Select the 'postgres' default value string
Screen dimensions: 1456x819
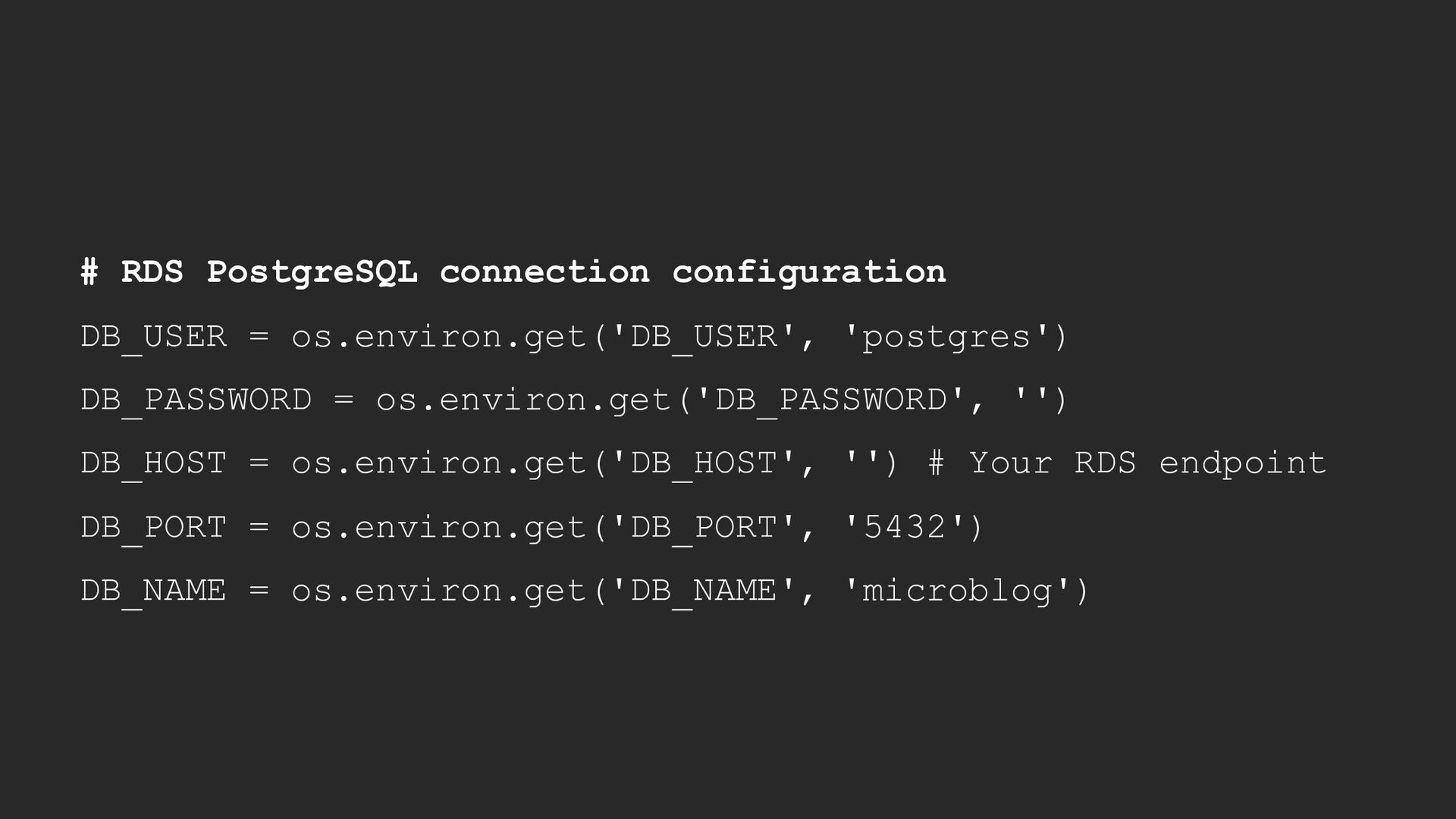click(946, 337)
